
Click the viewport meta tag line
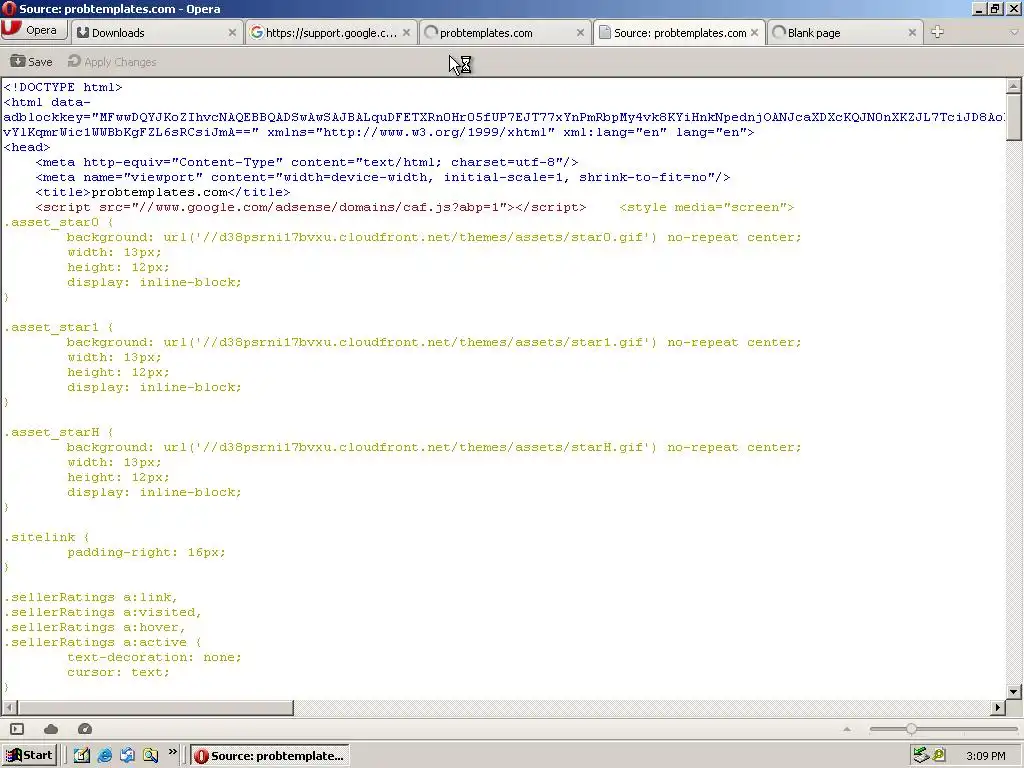(383, 177)
